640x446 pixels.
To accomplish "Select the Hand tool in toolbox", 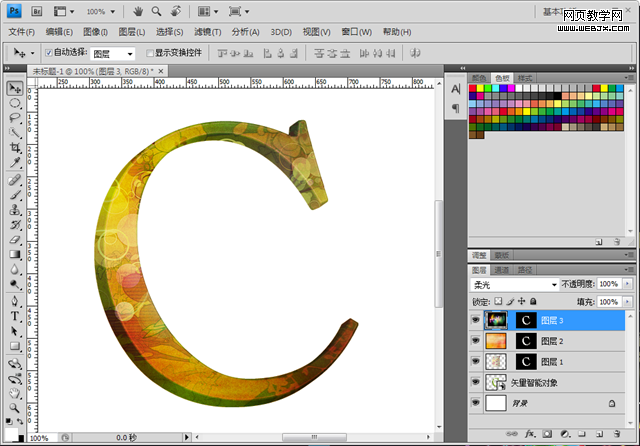I will click(x=15, y=393).
